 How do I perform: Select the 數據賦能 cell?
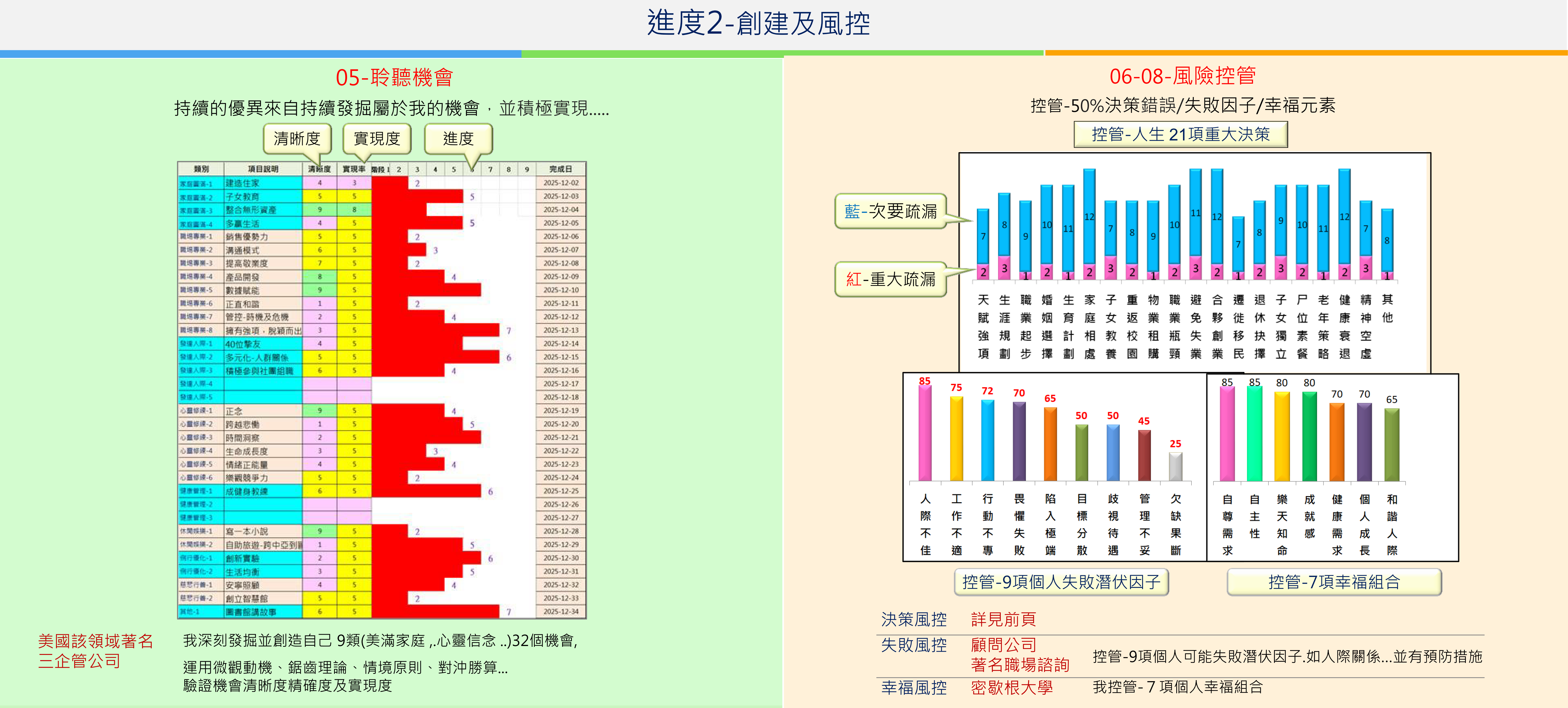pos(263,290)
